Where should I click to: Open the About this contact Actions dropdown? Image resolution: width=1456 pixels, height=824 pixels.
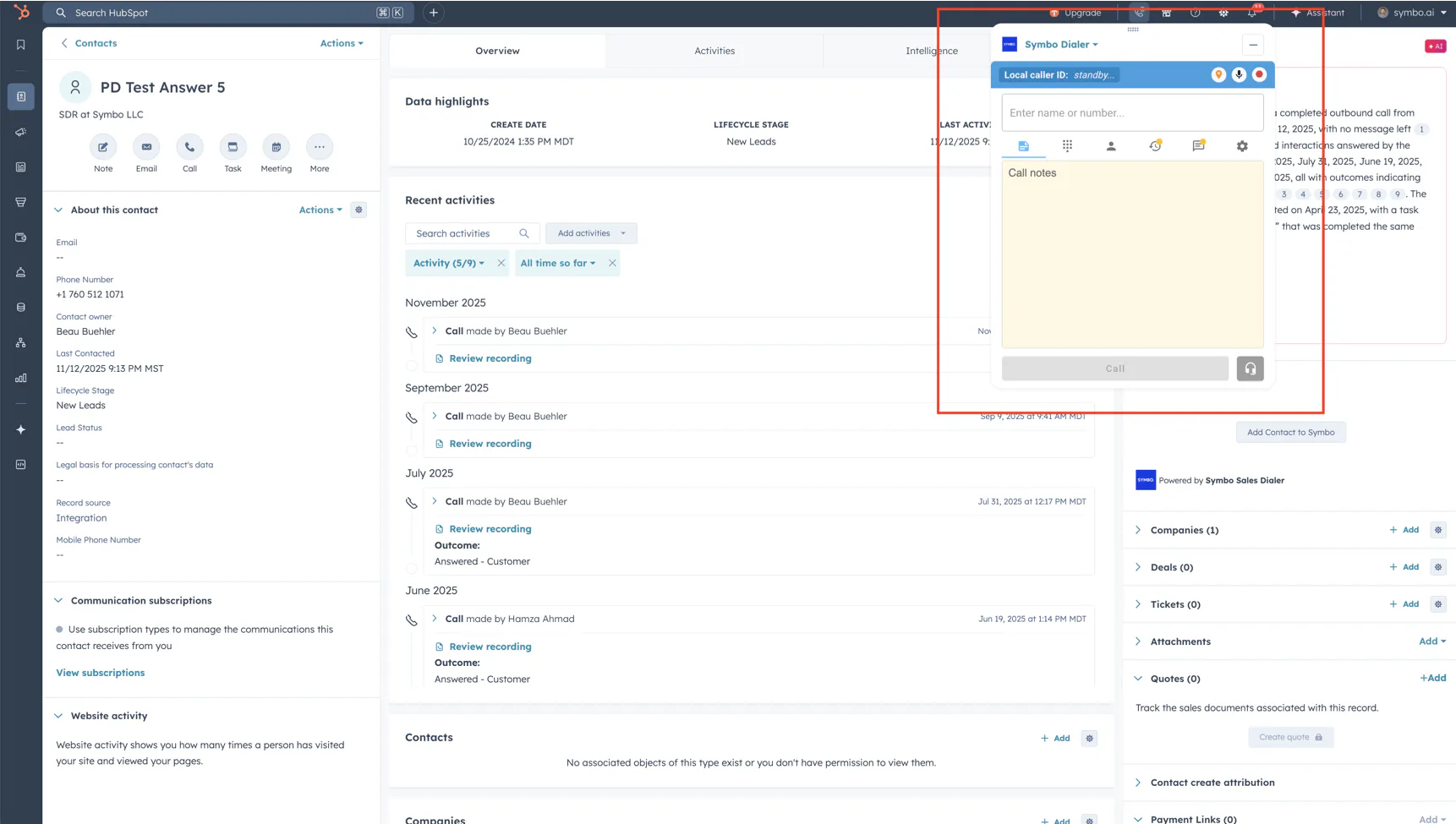pyautogui.click(x=320, y=210)
